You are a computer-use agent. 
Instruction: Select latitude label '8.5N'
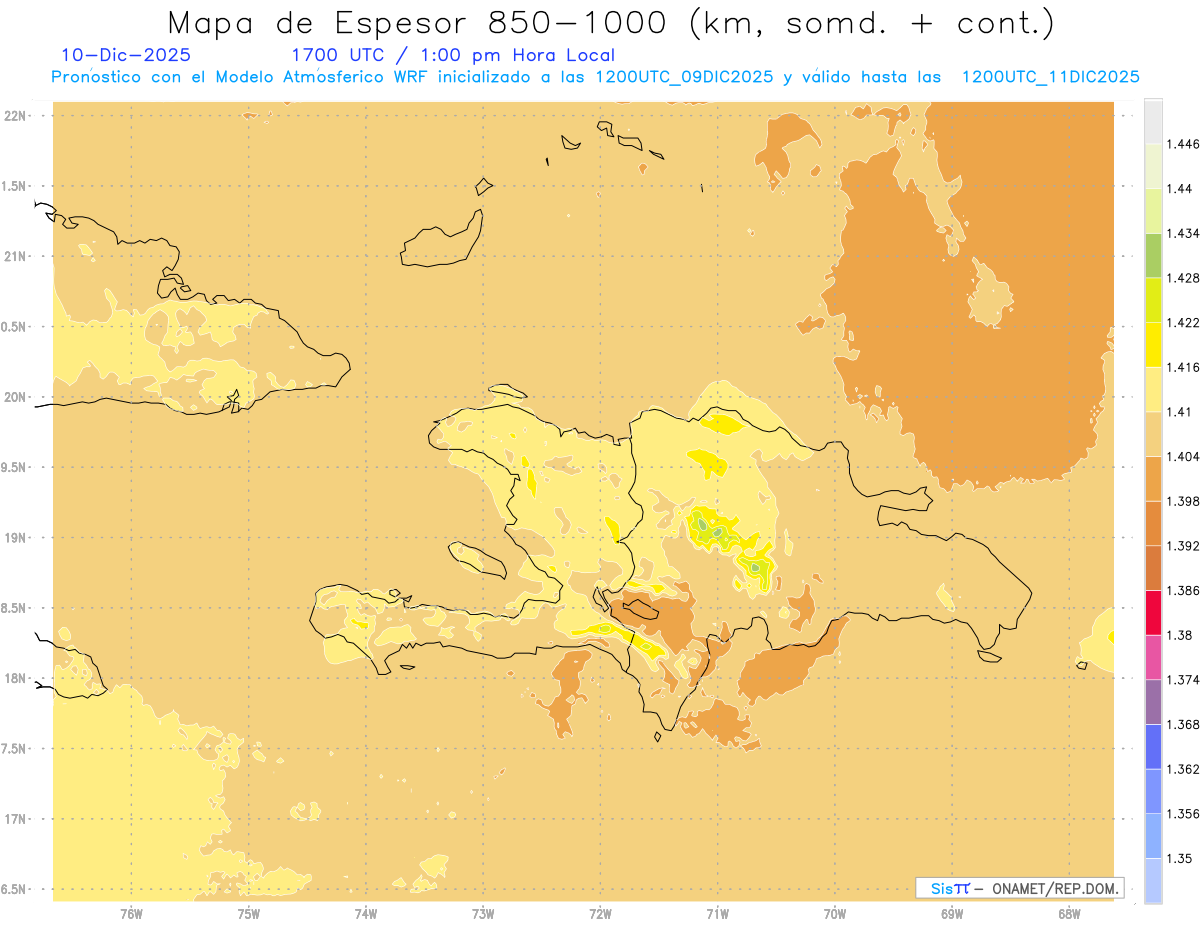(x=14, y=608)
